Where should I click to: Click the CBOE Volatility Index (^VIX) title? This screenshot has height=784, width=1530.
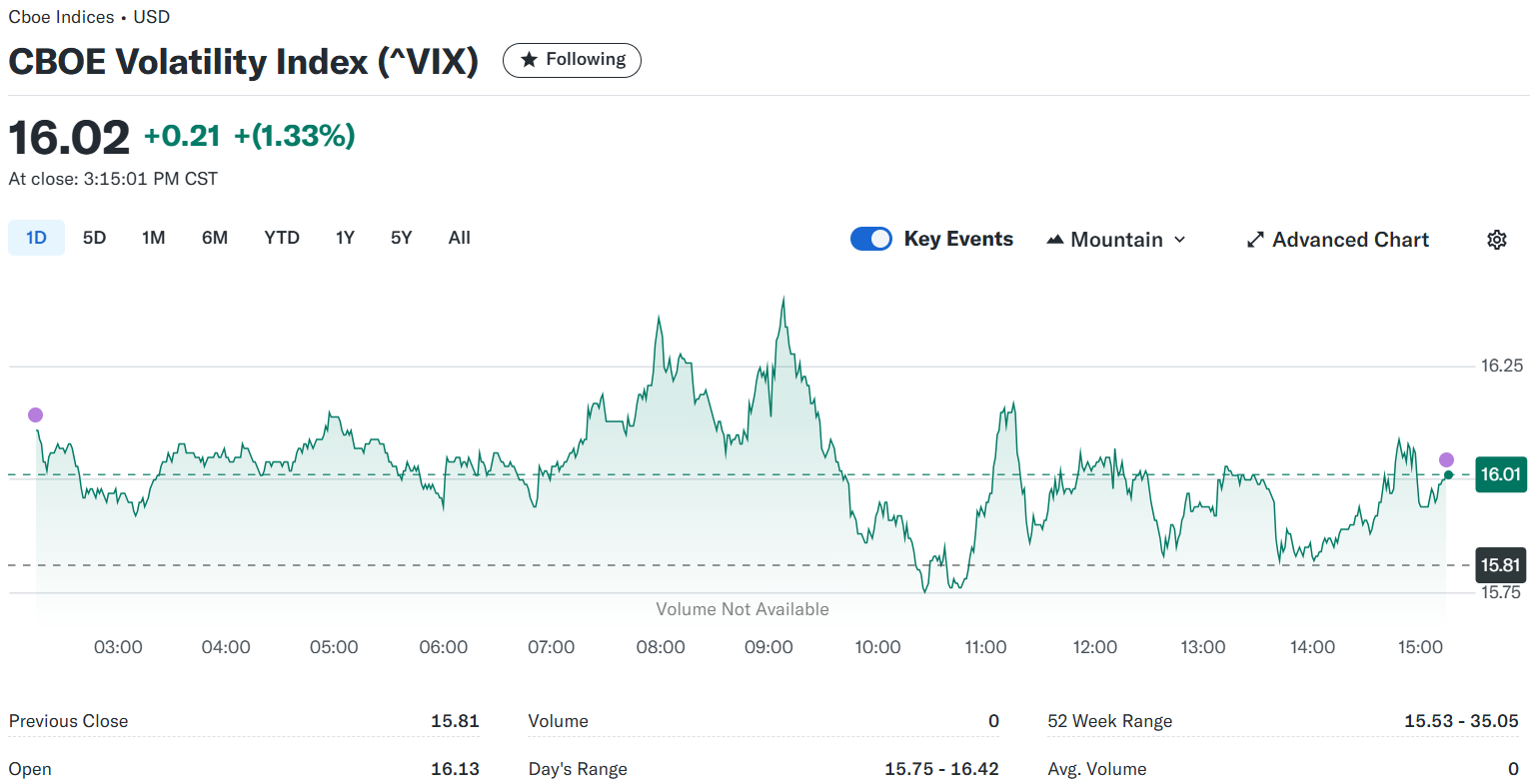(244, 62)
